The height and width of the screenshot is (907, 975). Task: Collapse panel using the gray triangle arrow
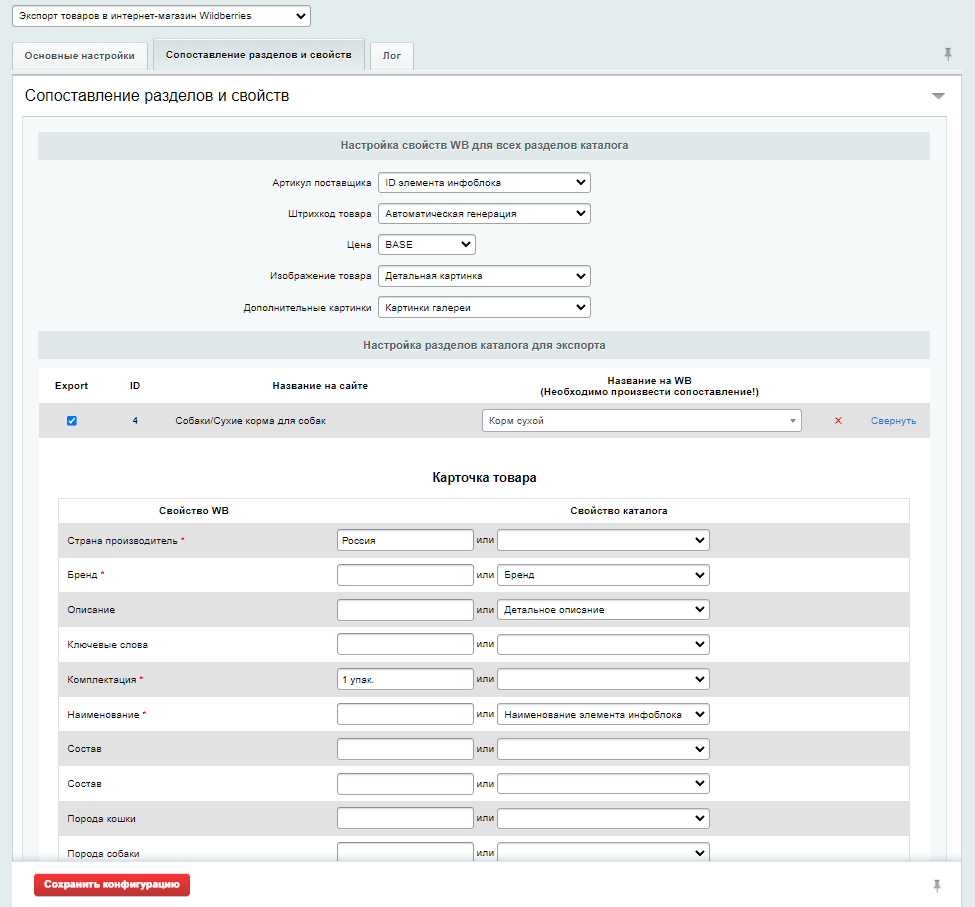[x=938, y=96]
